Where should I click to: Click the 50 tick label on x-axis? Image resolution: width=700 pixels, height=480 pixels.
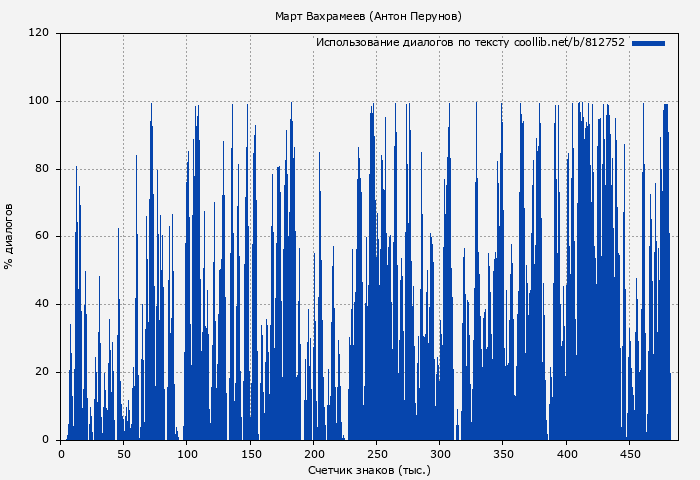124,454
